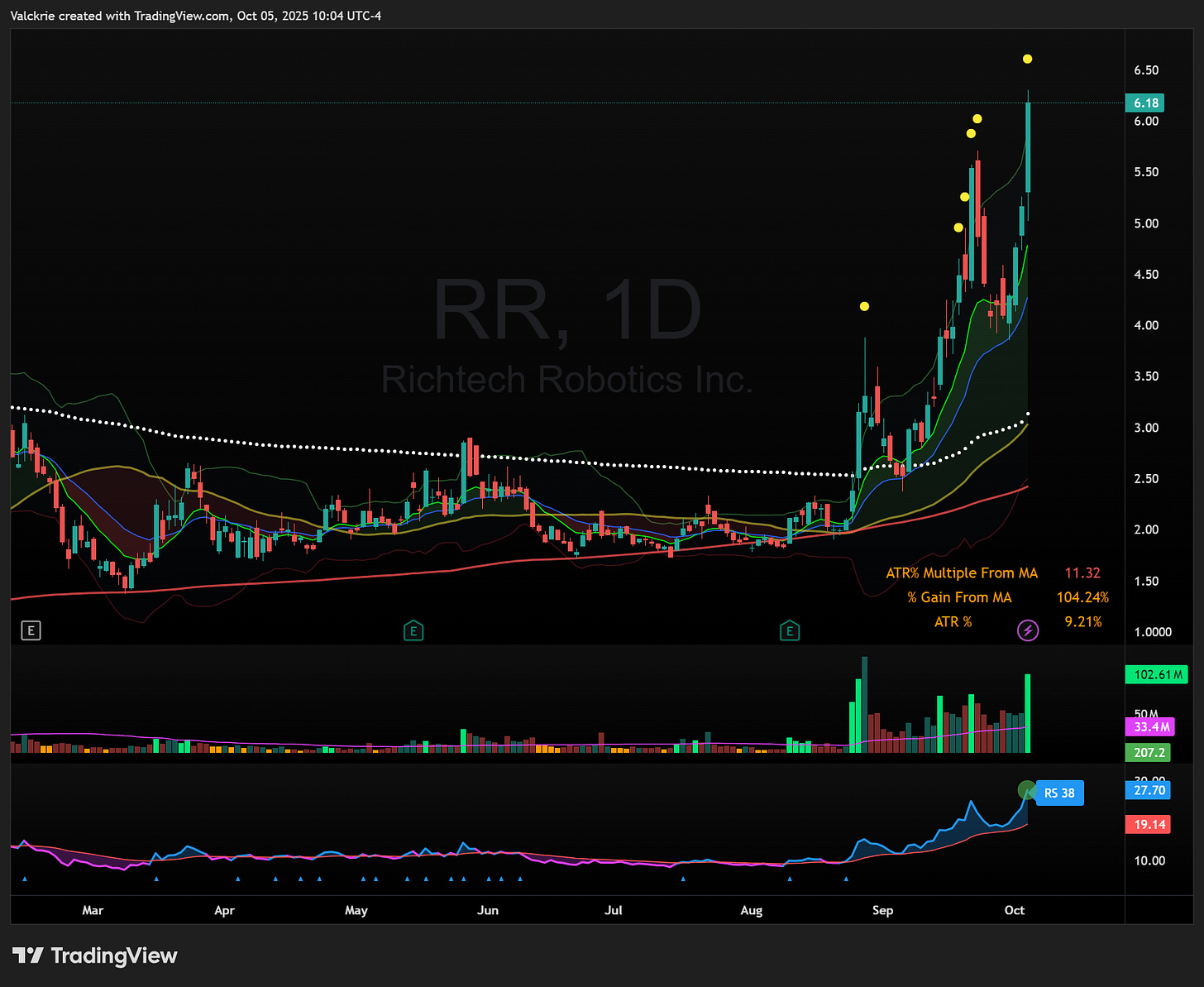Click the red 19.14 indicator label

click(x=1148, y=824)
